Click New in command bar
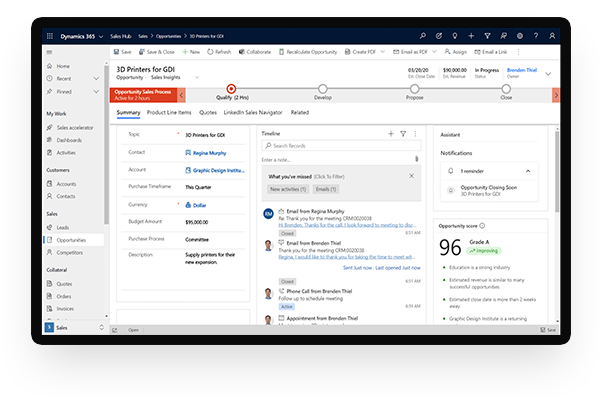 (191, 52)
